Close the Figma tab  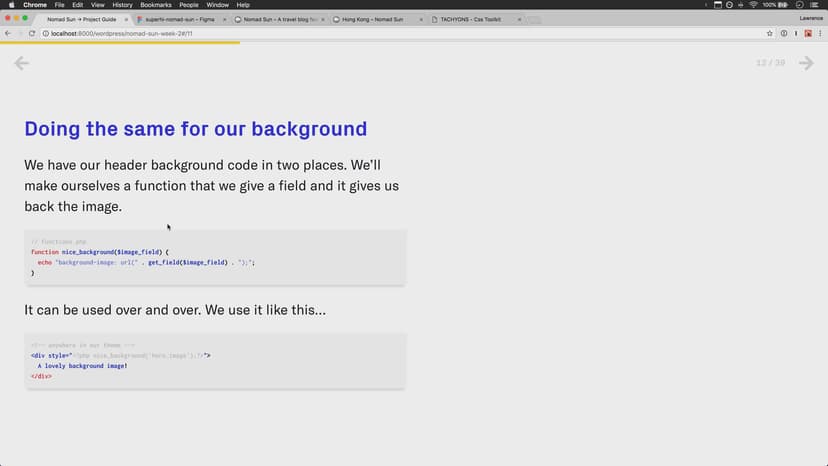(225, 19)
